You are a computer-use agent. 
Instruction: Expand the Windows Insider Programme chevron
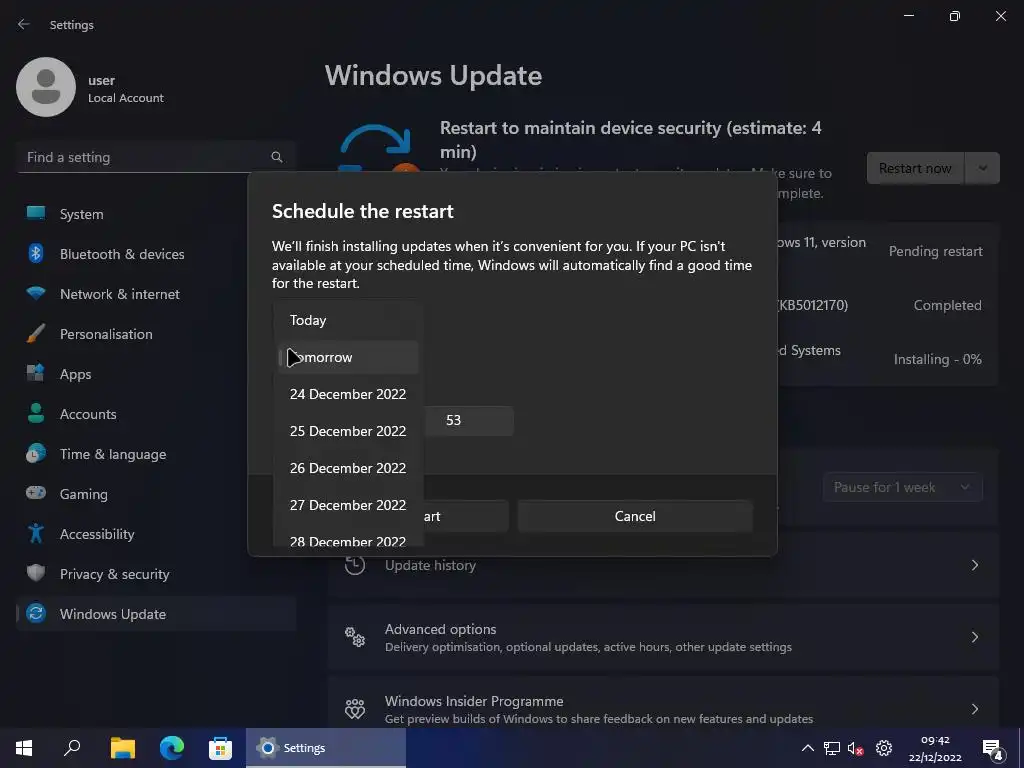pyautogui.click(x=974, y=709)
